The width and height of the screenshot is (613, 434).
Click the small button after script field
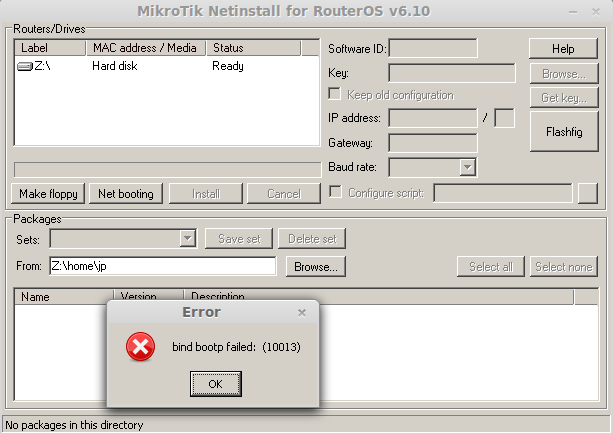(x=588, y=194)
